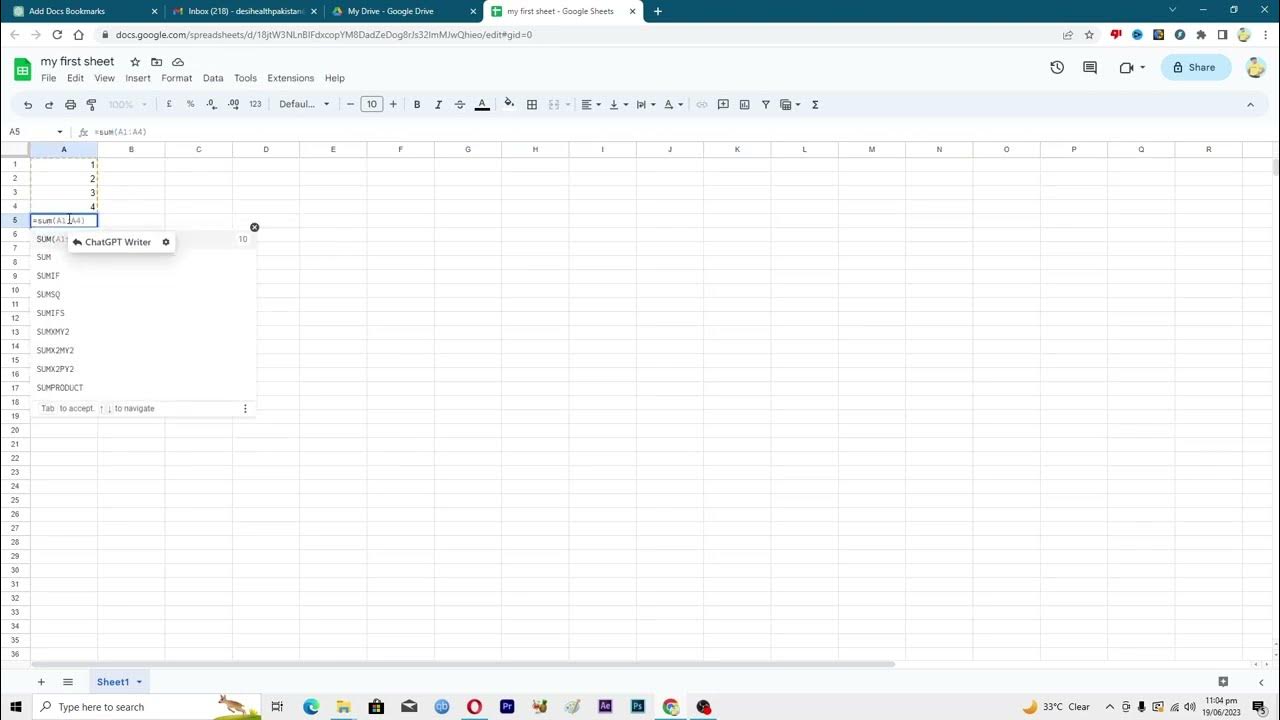Screen dimensions: 1280x720
Task: Open the text color picker
Action: click(x=482, y=104)
